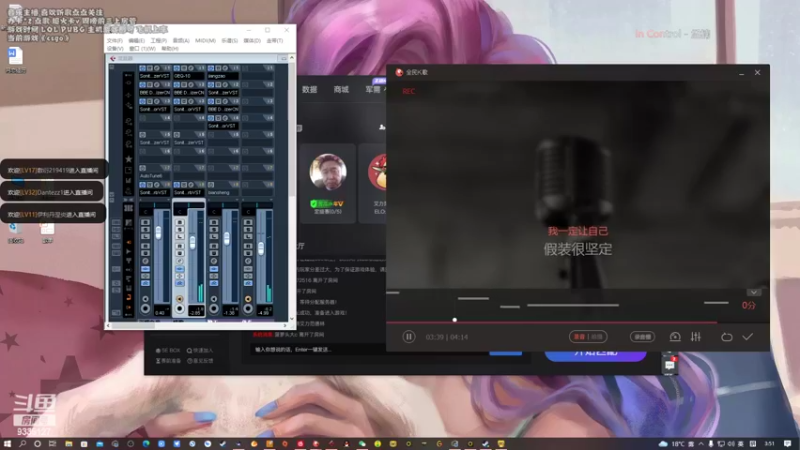Toggle Listen (L) on third mixer channel

214,237
